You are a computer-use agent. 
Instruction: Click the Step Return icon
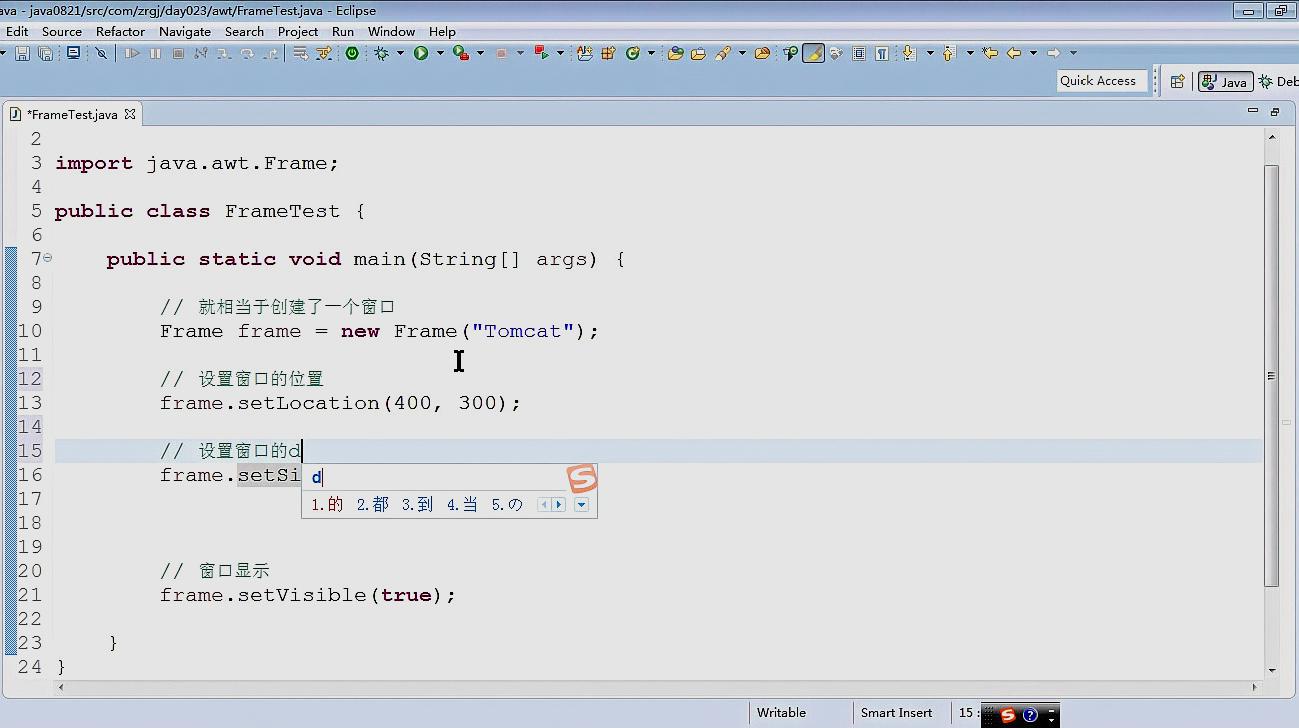(270, 53)
